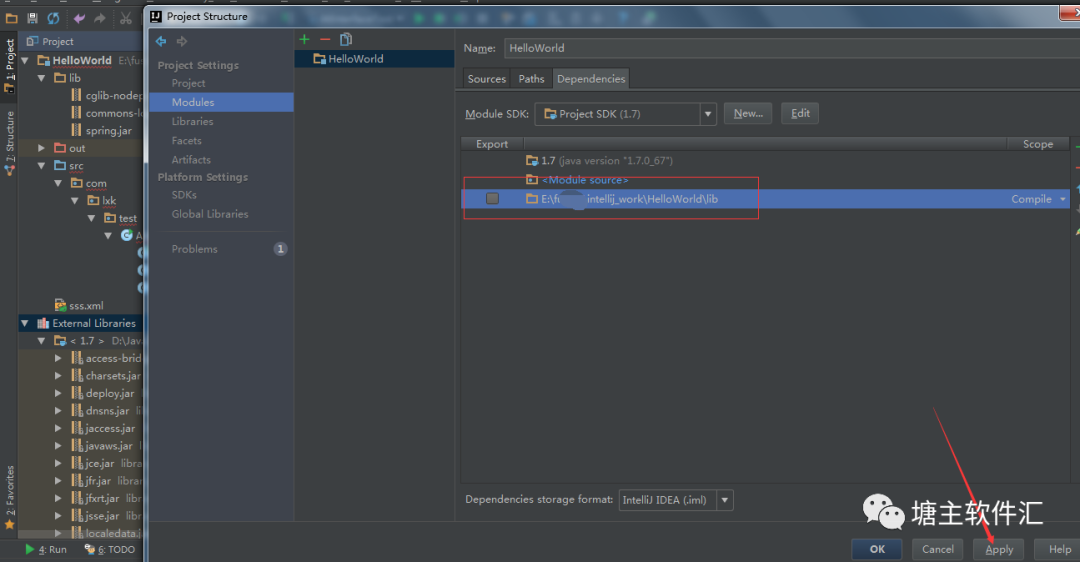Click the Apply button

click(999, 550)
